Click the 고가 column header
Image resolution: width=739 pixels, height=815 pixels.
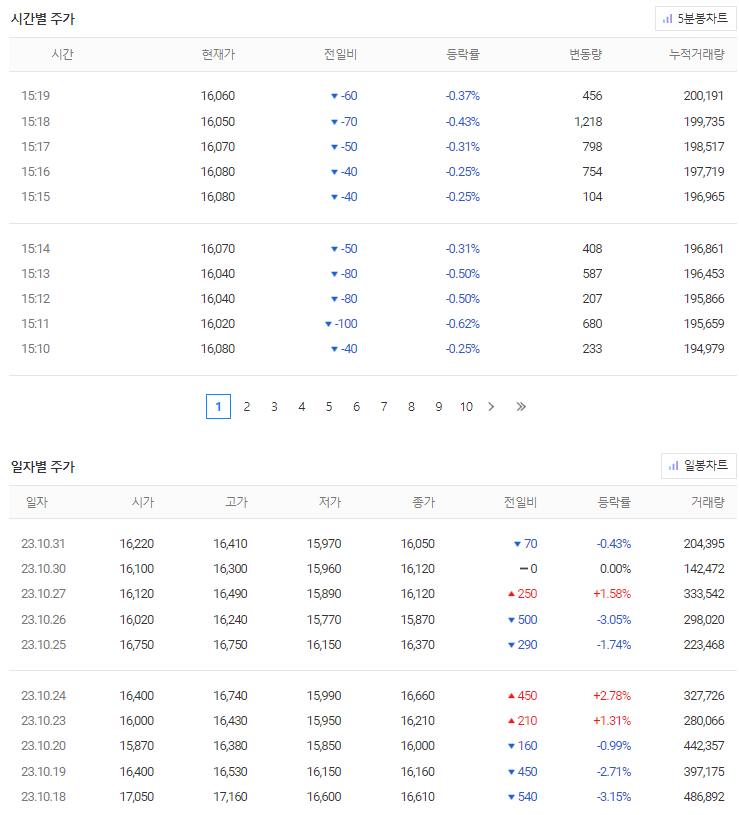(x=236, y=502)
